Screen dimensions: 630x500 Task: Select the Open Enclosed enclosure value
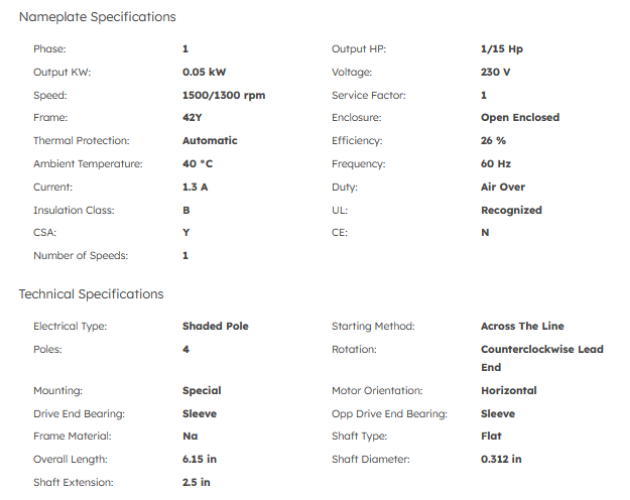tap(520, 118)
